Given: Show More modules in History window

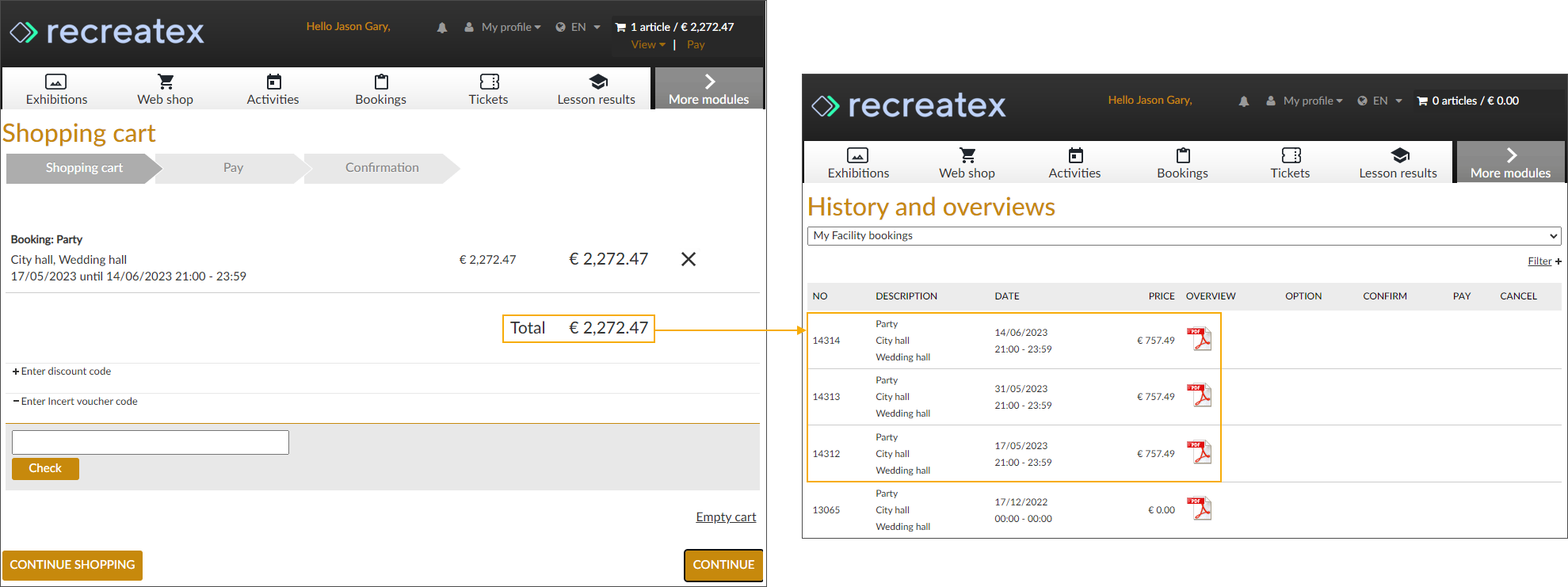Looking at the screenshot, I should (x=1510, y=162).
